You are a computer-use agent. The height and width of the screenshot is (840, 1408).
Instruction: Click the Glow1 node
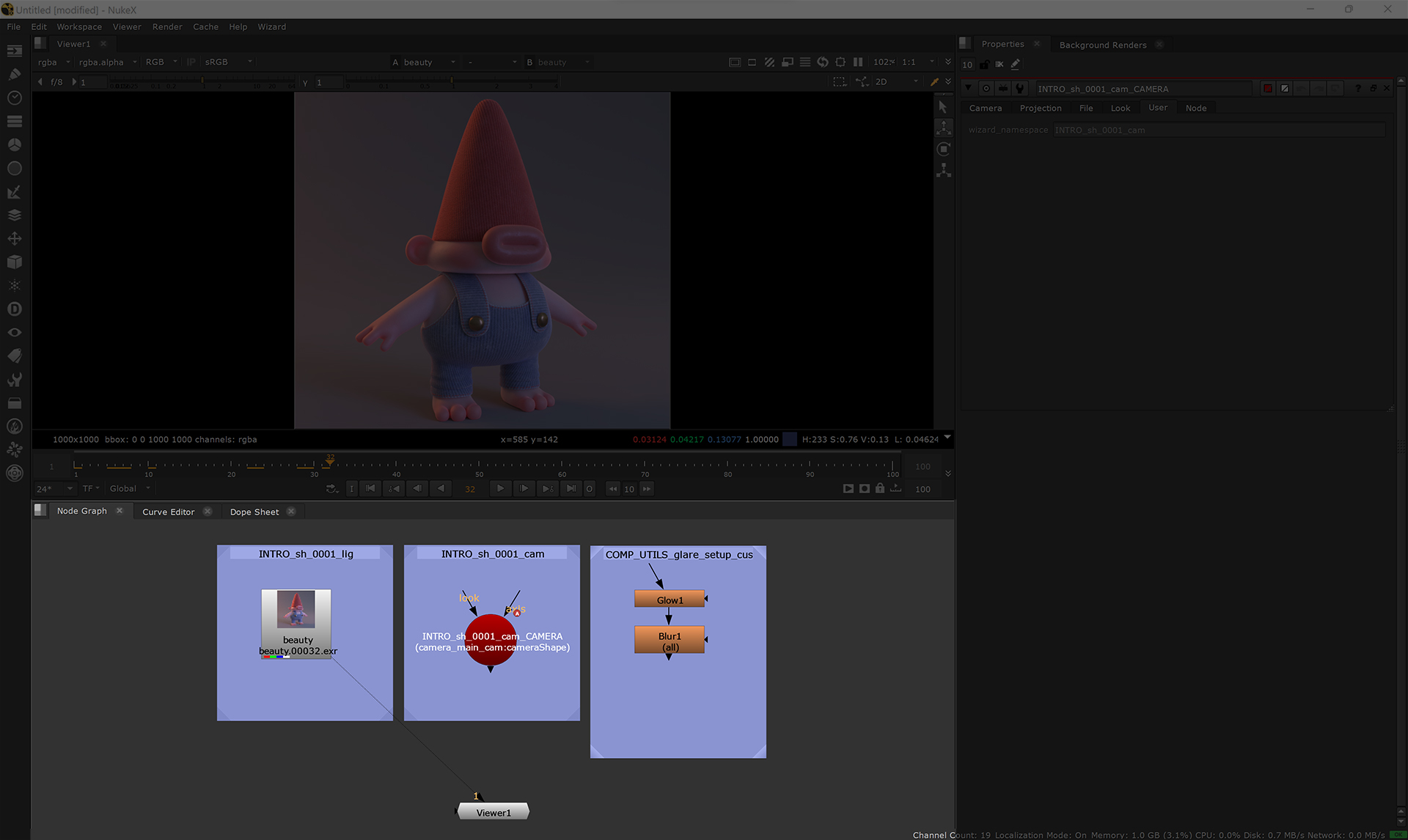tap(670, 600)
